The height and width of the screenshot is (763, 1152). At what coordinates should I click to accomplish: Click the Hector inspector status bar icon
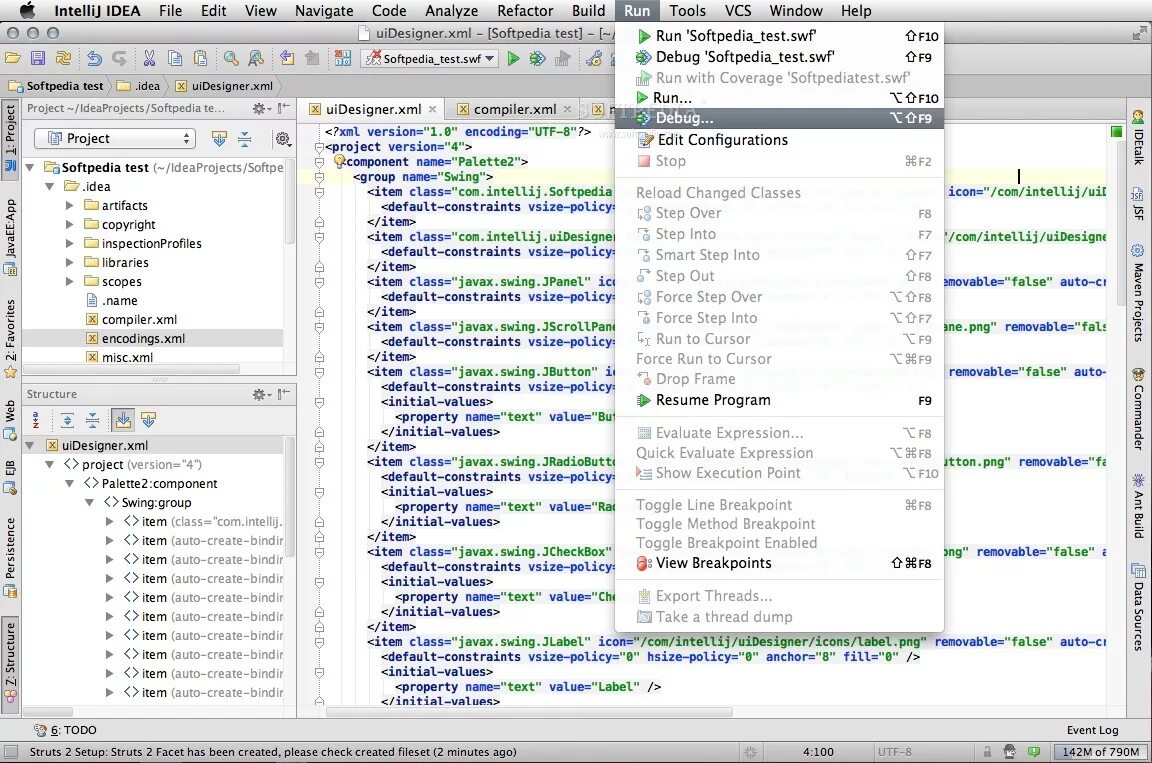coord(1009,751)
